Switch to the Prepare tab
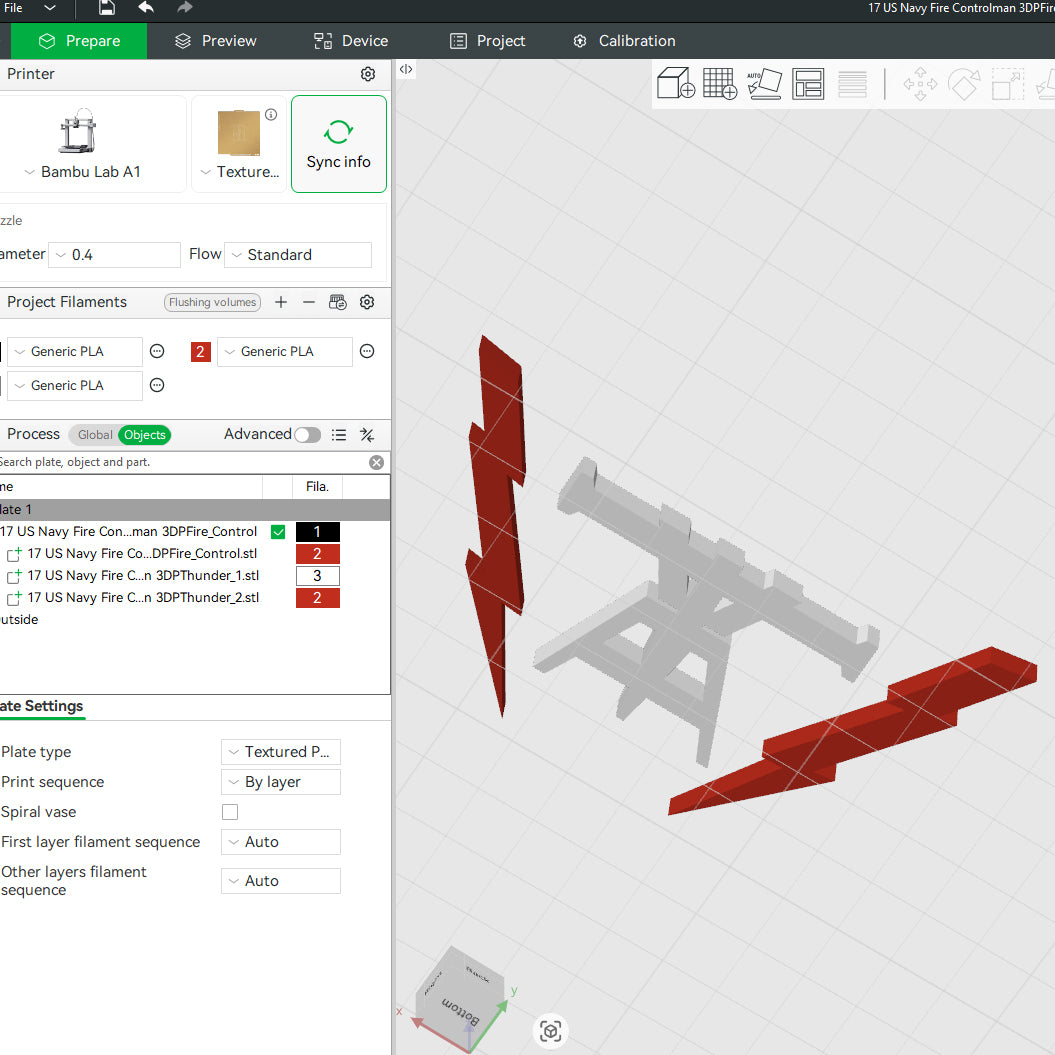1055x1055 pixels. (79, 41)
